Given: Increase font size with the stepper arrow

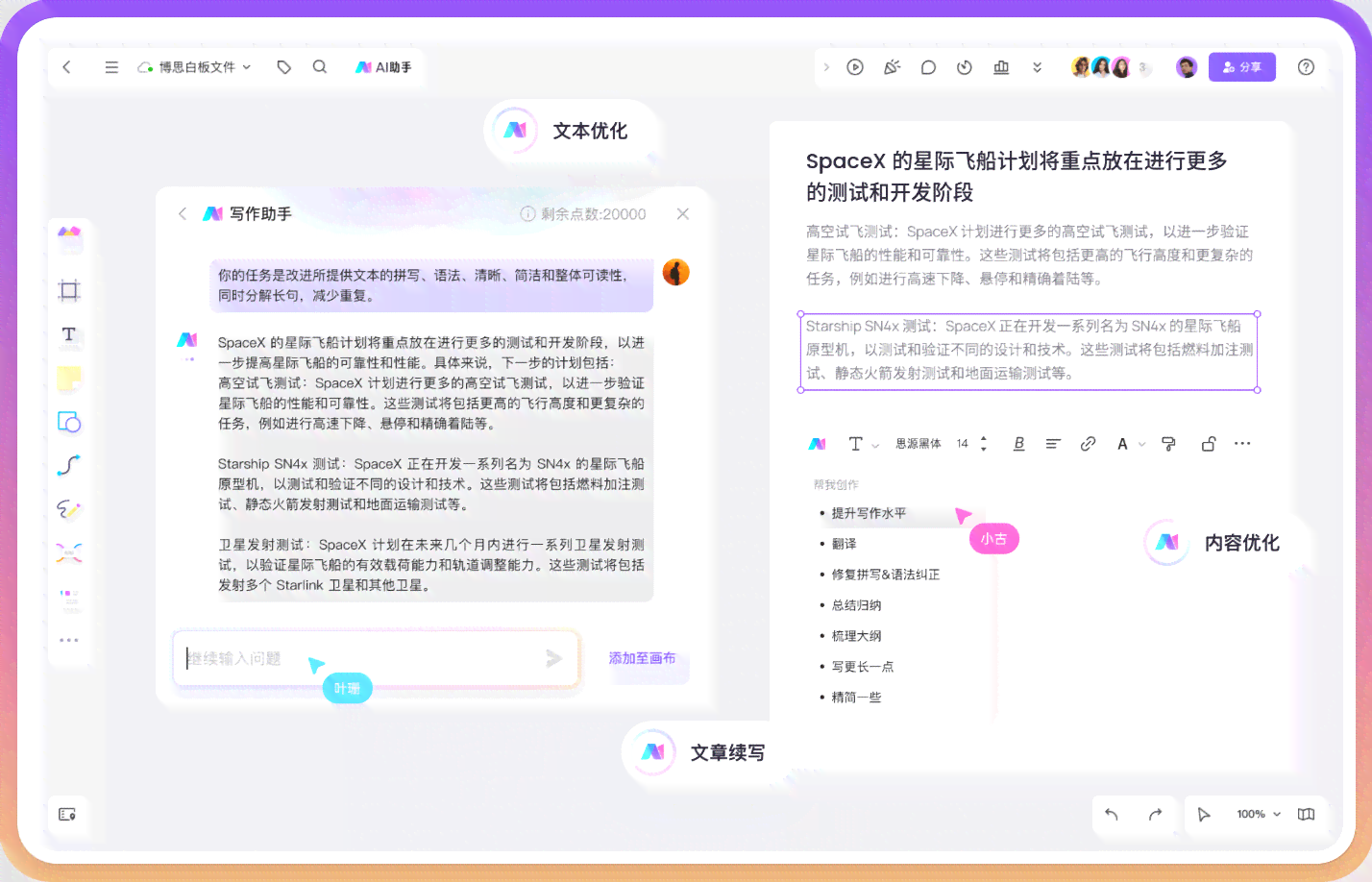Looking at the screenshot, I should coord(983,439).
